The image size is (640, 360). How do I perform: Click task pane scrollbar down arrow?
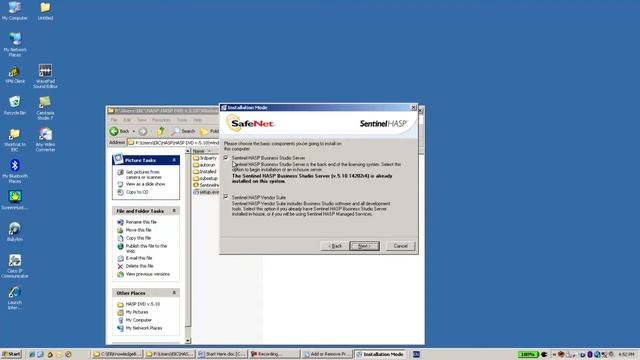coord(188,341)
